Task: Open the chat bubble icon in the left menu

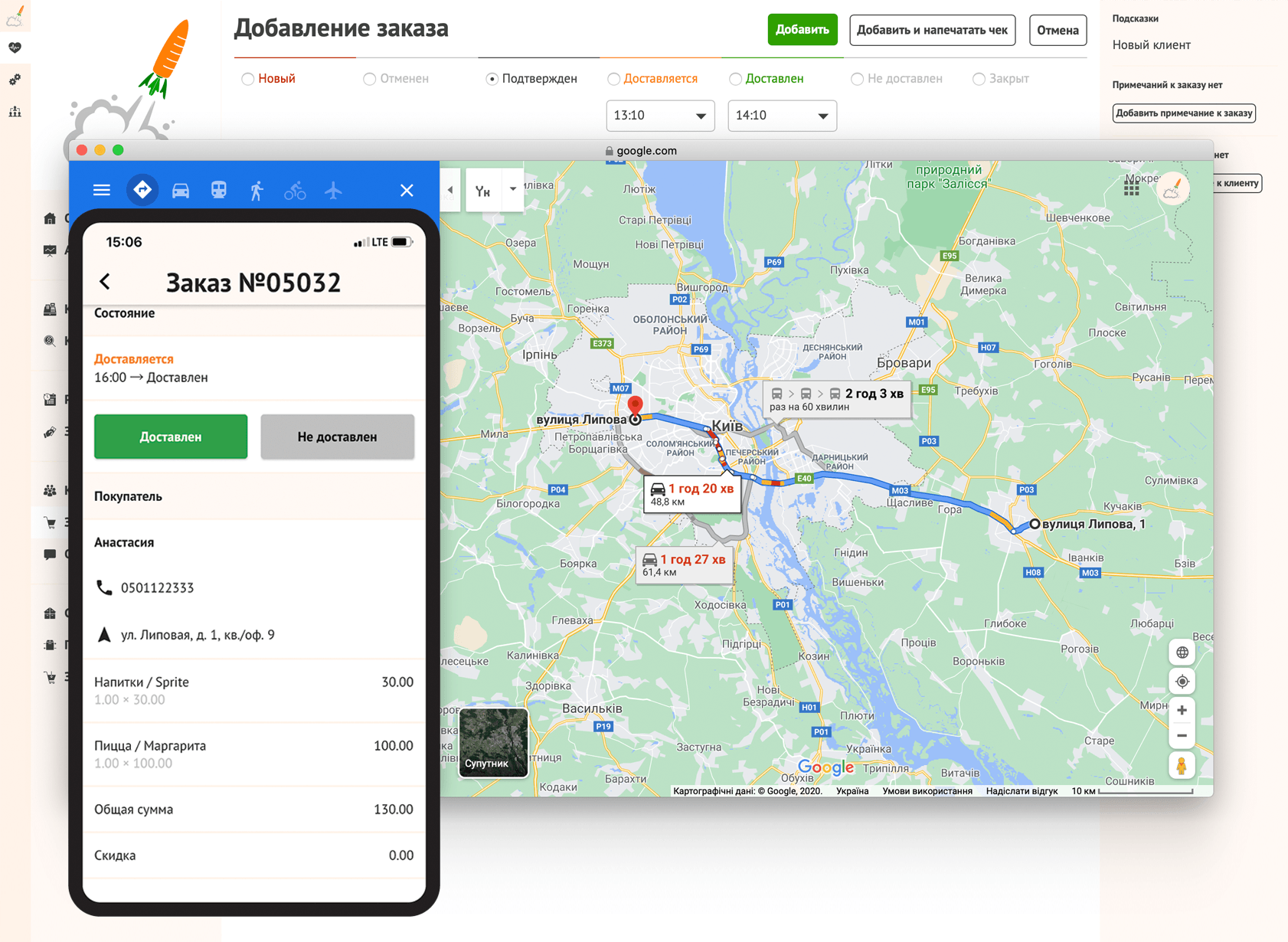Action: (50, 554)
